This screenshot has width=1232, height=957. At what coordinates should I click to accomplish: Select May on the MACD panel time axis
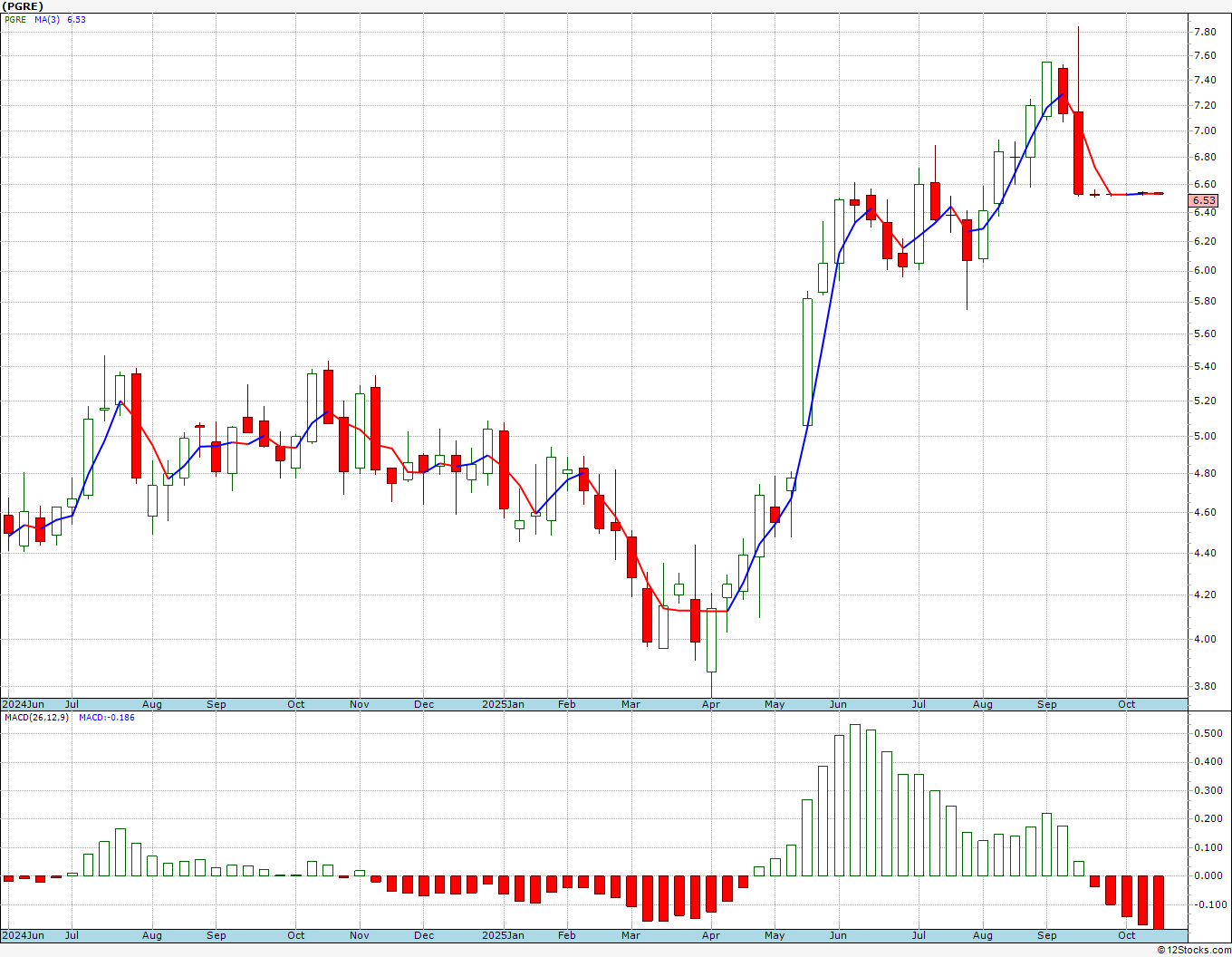(775, 935)
